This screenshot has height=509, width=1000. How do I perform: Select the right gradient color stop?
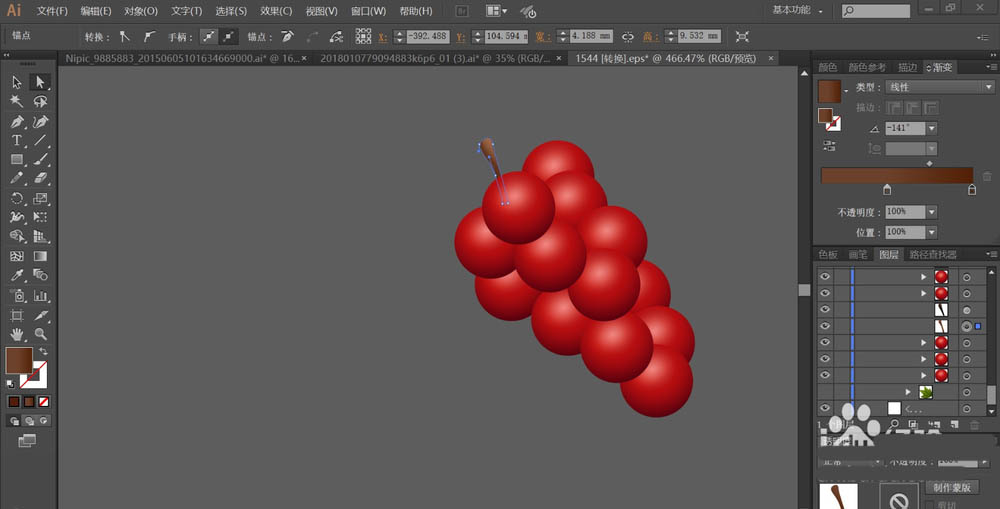(971, 189)
